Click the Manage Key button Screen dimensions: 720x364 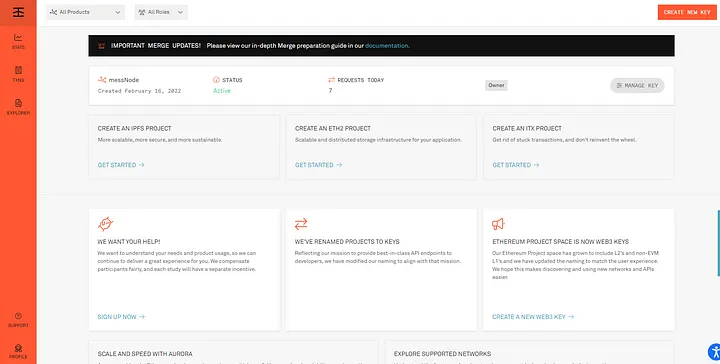pyautogui.click(x=637, y=85)
